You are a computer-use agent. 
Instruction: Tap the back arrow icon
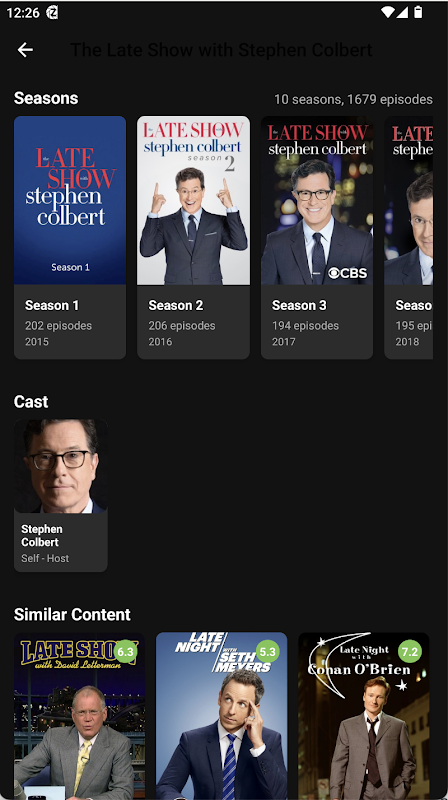(25, 49)
